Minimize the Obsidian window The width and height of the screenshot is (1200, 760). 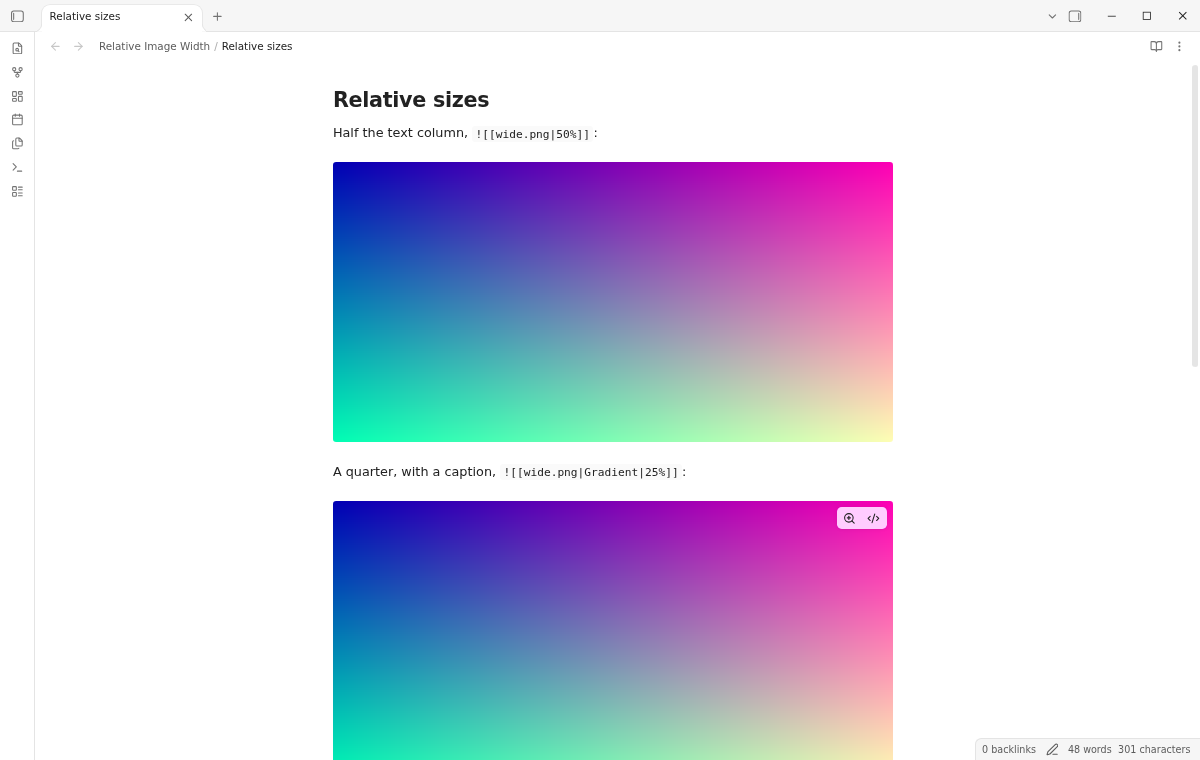click(1112, 16)
